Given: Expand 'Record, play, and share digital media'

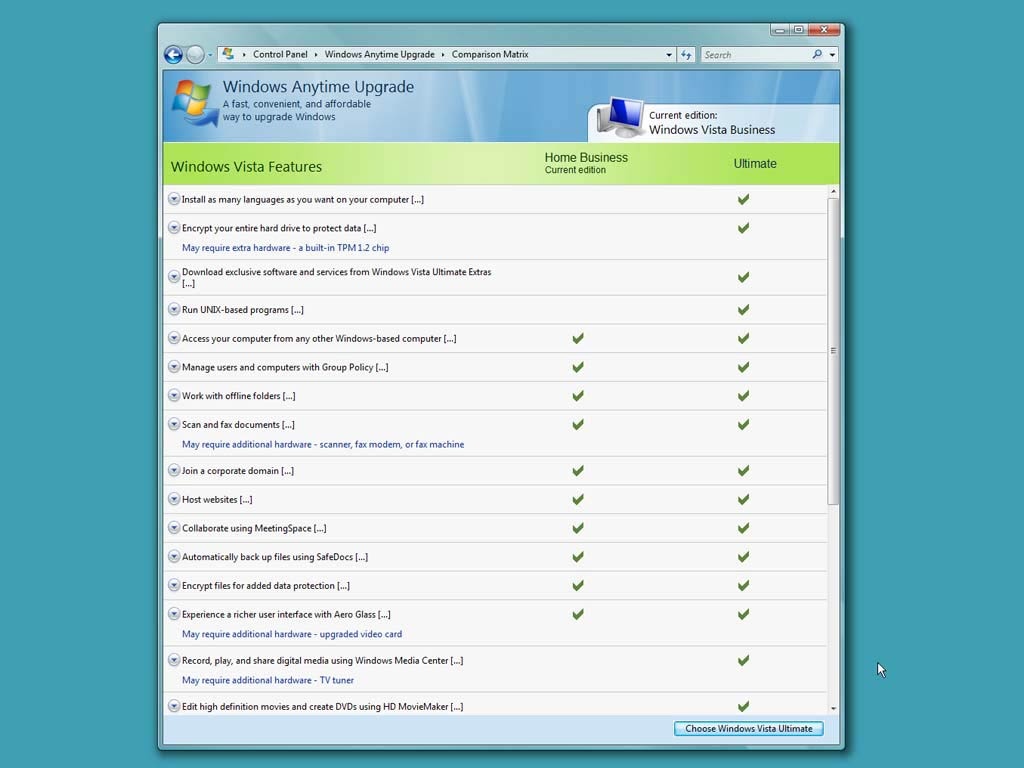Looking at the screenshot, I should (x=174, y=660).
